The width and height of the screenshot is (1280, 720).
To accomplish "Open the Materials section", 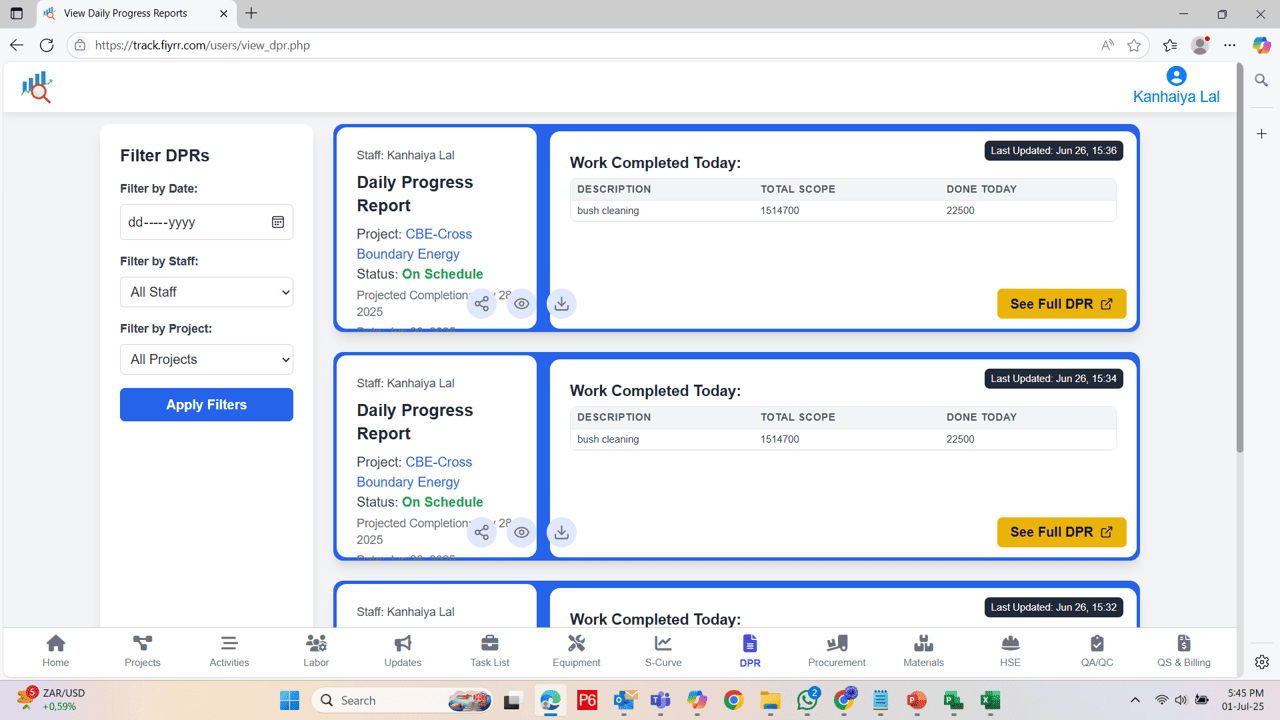I will coord(923,650).
